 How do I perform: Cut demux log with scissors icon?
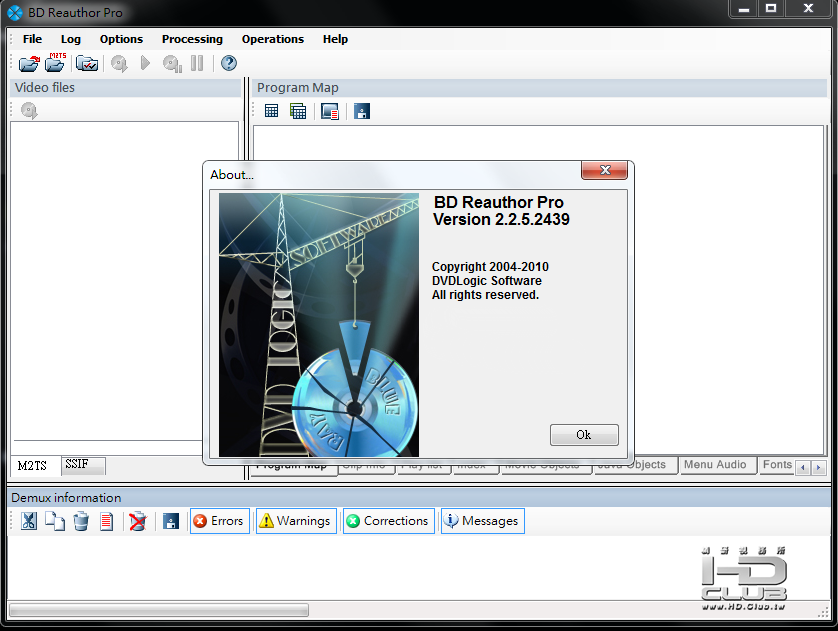click(x=29, y=521)
